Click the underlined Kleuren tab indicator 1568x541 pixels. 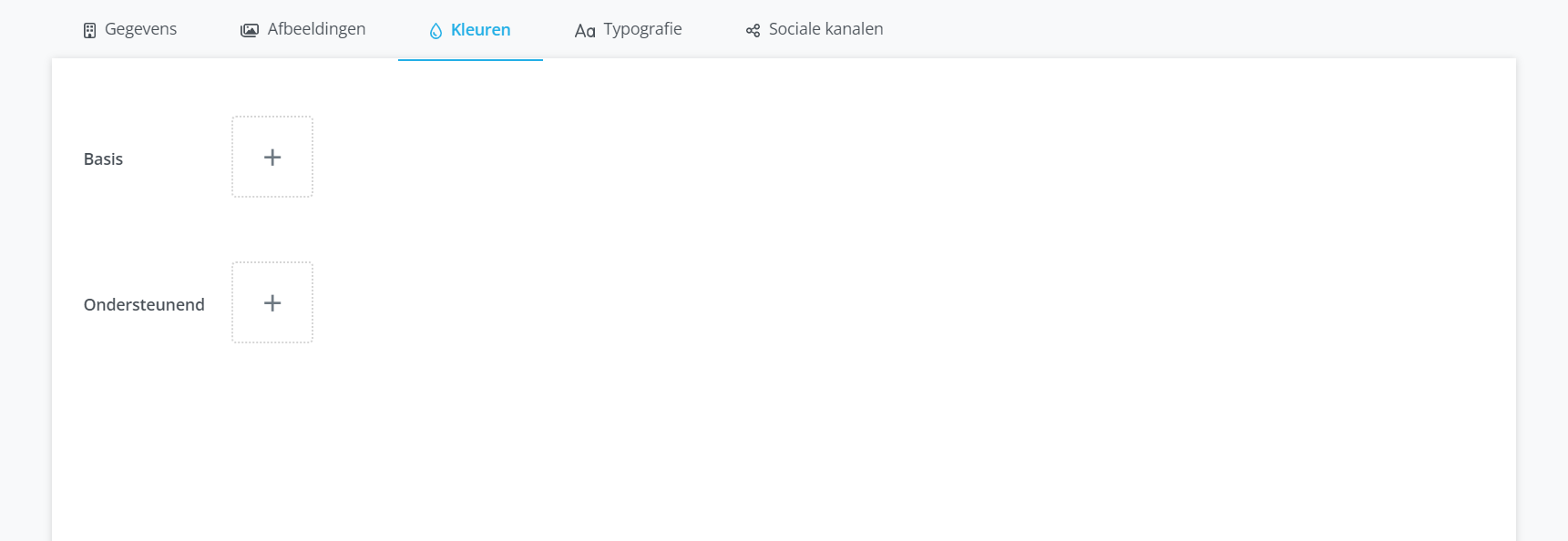[x=469, y=60]
